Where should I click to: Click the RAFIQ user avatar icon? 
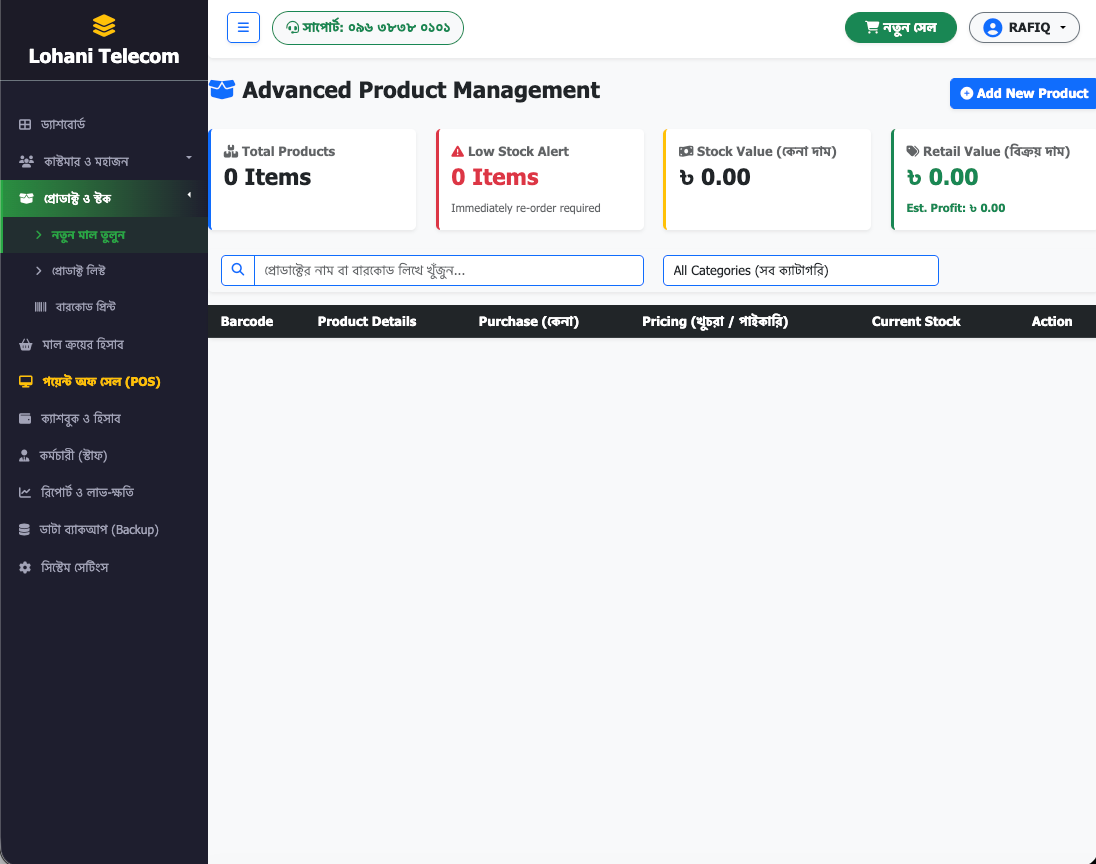[993, 27]
